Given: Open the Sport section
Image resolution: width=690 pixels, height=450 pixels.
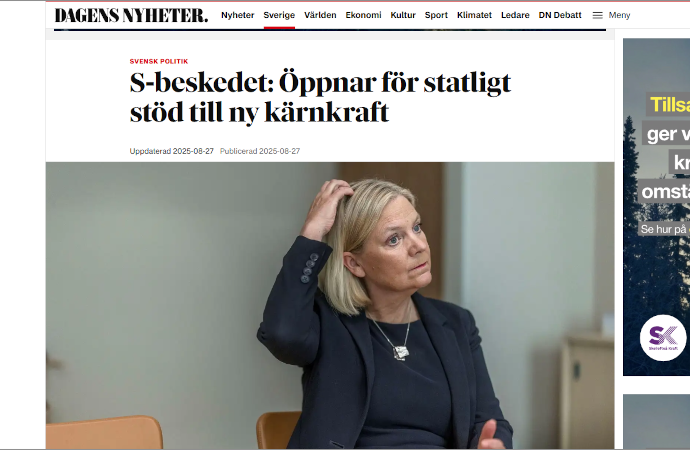Looking at the screenshot, I should pos(436,15).
